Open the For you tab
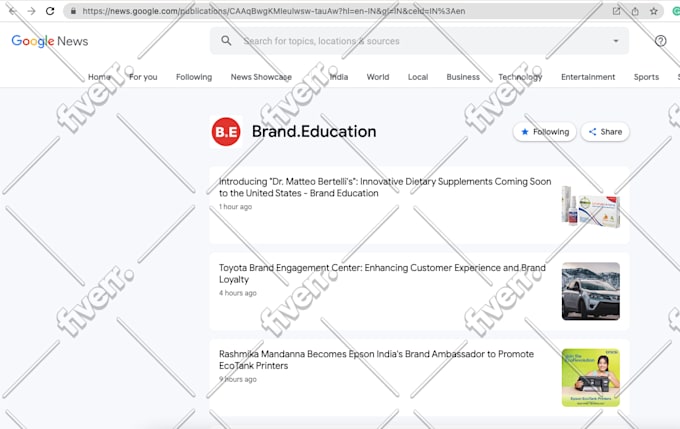The image size is (680, 429). pos(143,77)
